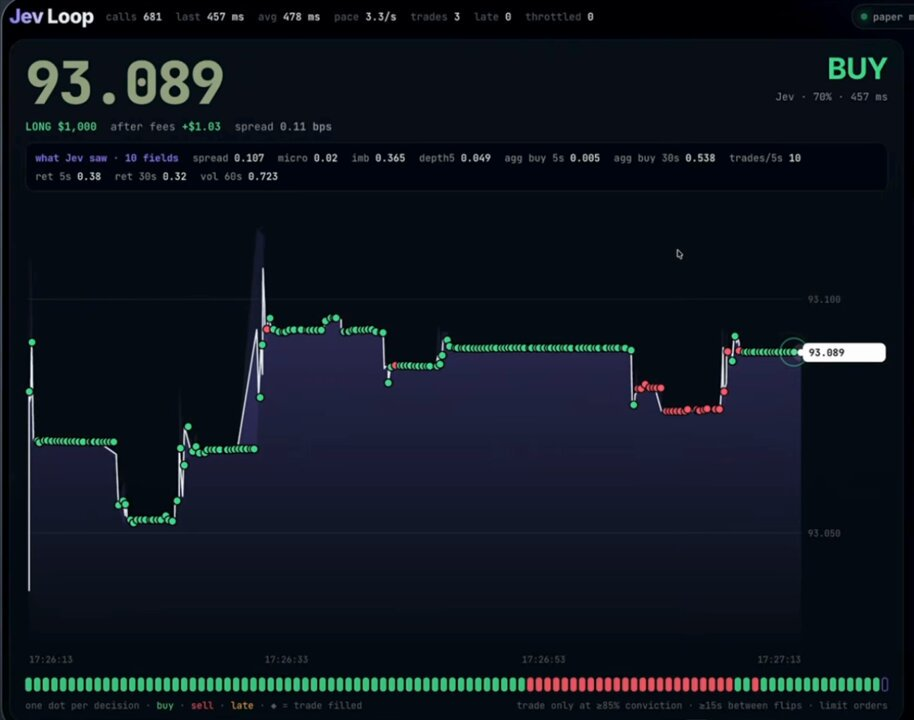914x720 pixels.
Task: Click the pace 3.3/s stat
Action: pos(365,17)
